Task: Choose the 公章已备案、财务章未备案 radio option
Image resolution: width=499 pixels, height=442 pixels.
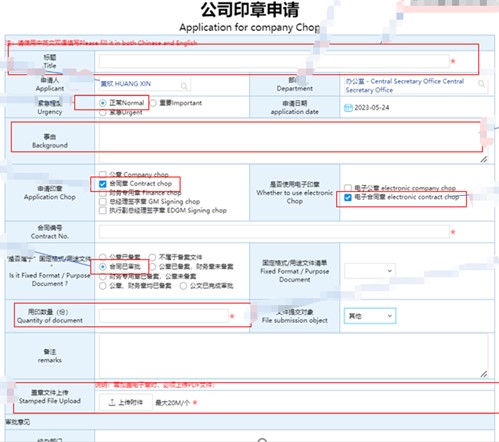Action: 152,267
